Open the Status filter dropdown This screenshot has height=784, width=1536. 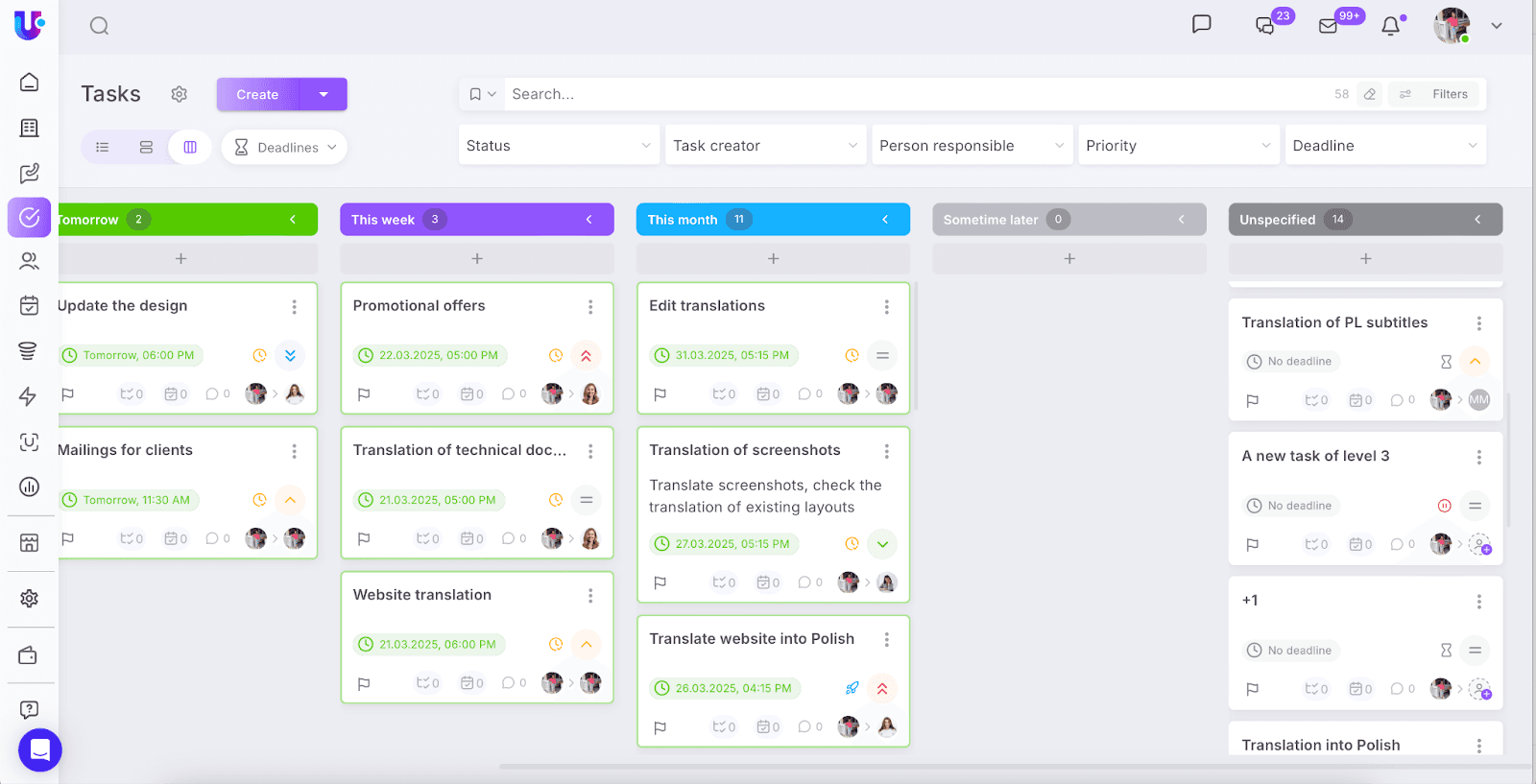[558, 146]
